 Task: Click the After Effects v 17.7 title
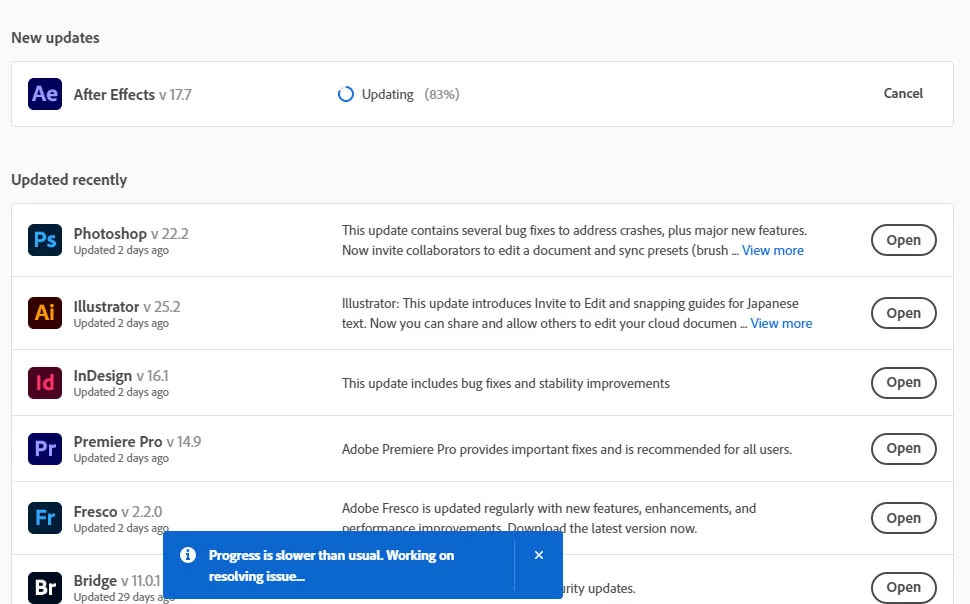(132, 95)
